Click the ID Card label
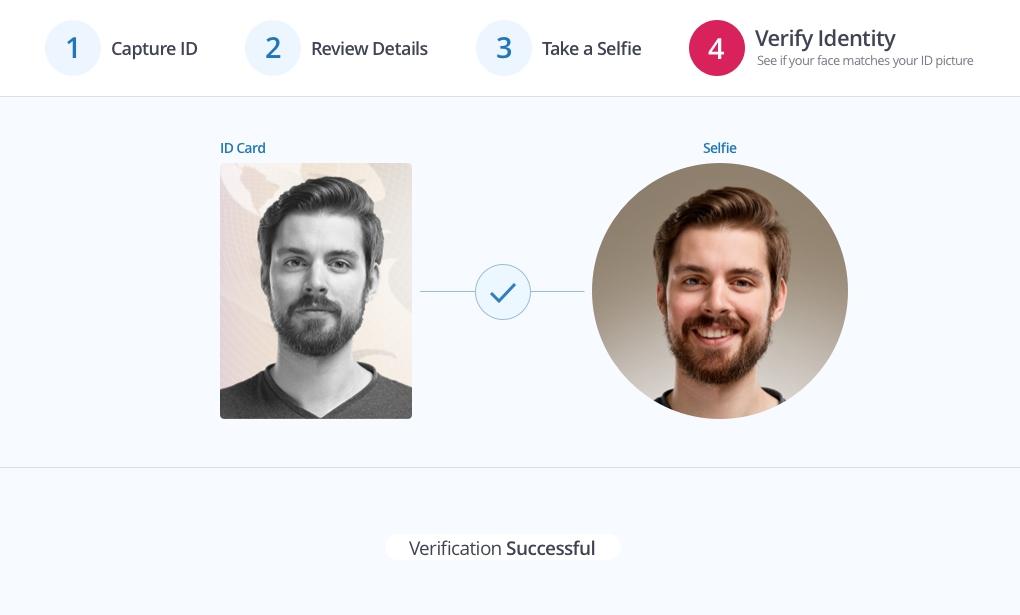The image size is (1020, 615). click(x=243, y=148)
